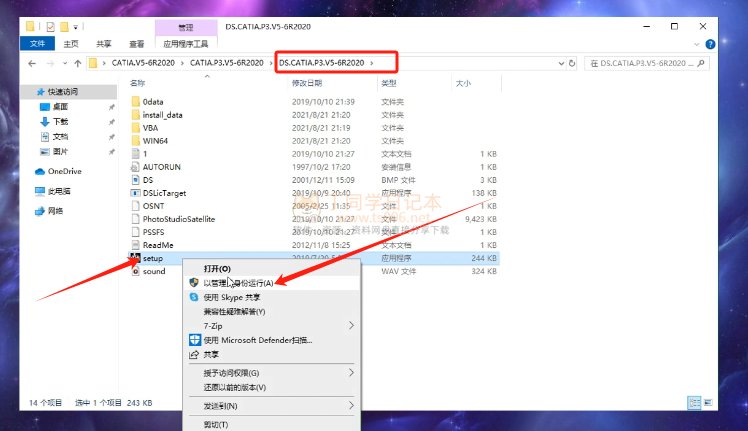Sort by the 名称 column header
Viewport: 748px width, 431px height.
coord(137,83)
